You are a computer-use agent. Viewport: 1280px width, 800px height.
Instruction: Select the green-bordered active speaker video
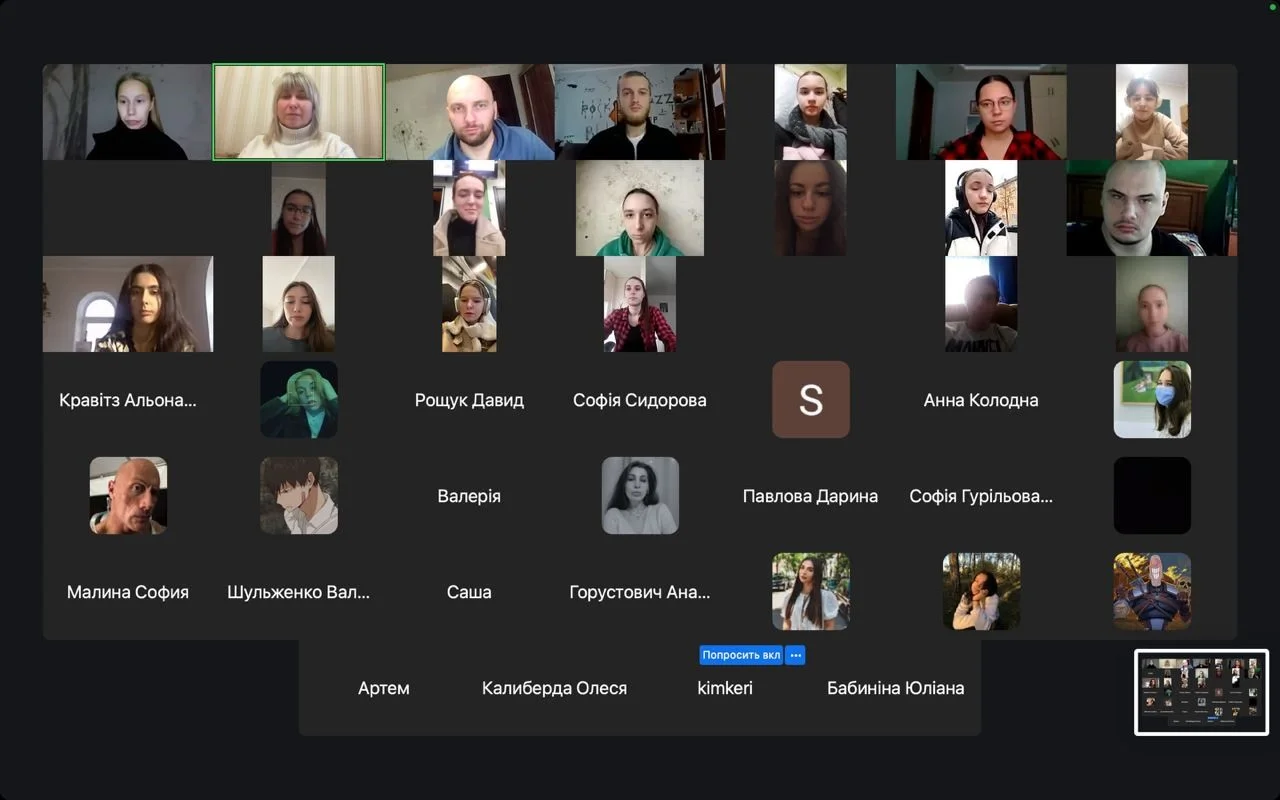(299, 112)
